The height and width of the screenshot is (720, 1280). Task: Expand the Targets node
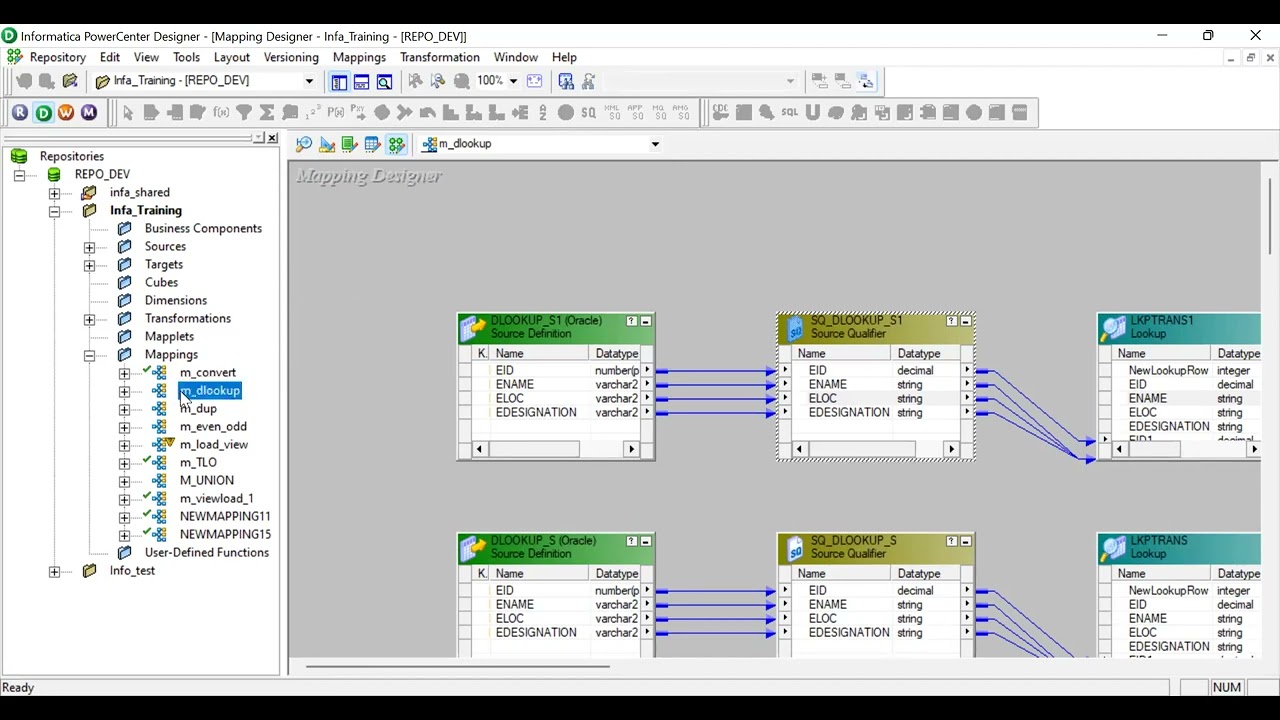coord(89,265)
